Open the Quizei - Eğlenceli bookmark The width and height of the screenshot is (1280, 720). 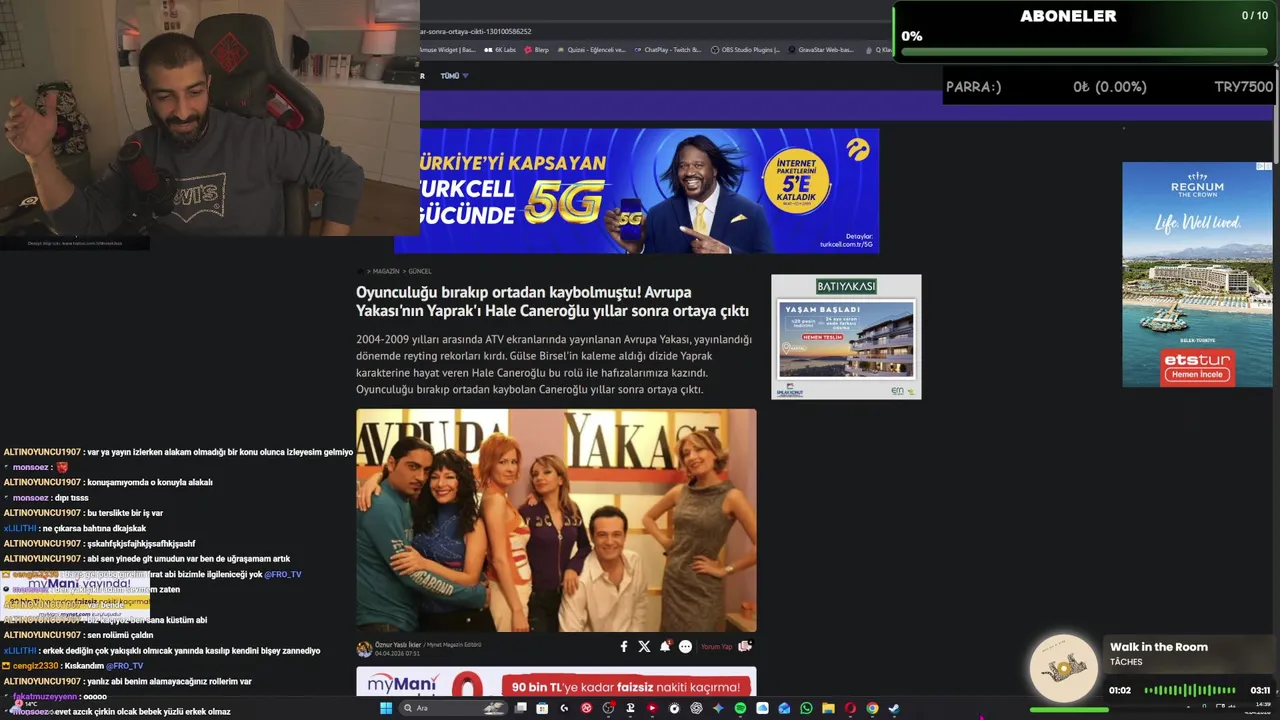[x=592, y=49]
